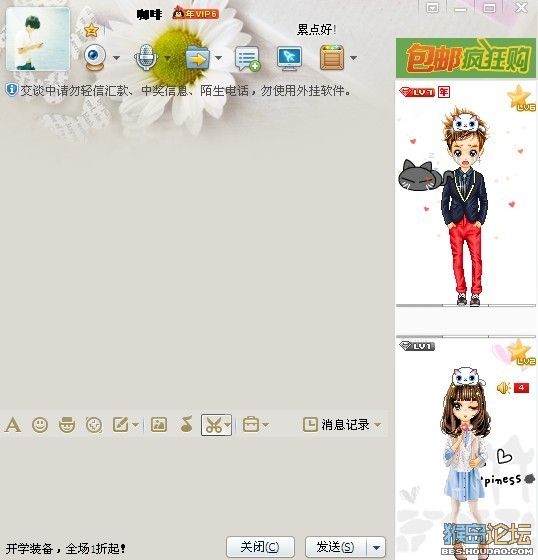Image resolution: width=538 pixels, height=560 pixels.
Task: Click the red 年 annual member badge
Action: (x=444, y=92)
